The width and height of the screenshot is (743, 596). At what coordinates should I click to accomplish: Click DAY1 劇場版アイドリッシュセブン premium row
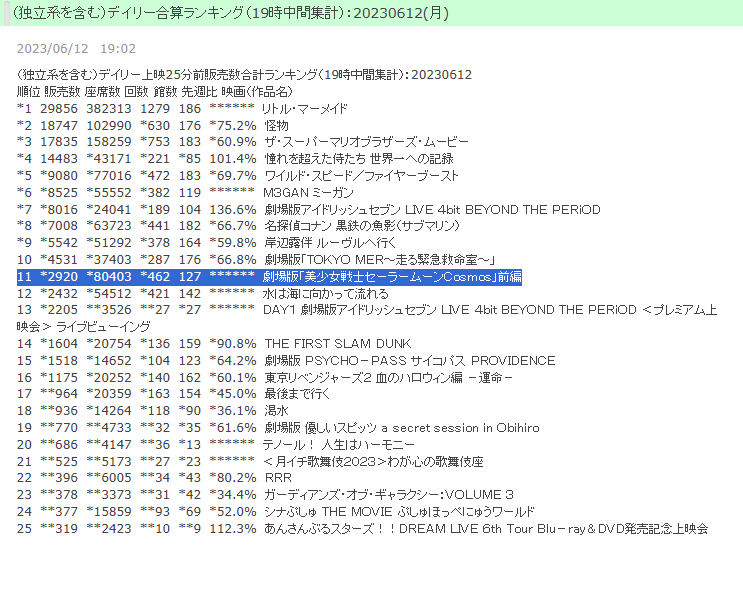pos(367,310)
